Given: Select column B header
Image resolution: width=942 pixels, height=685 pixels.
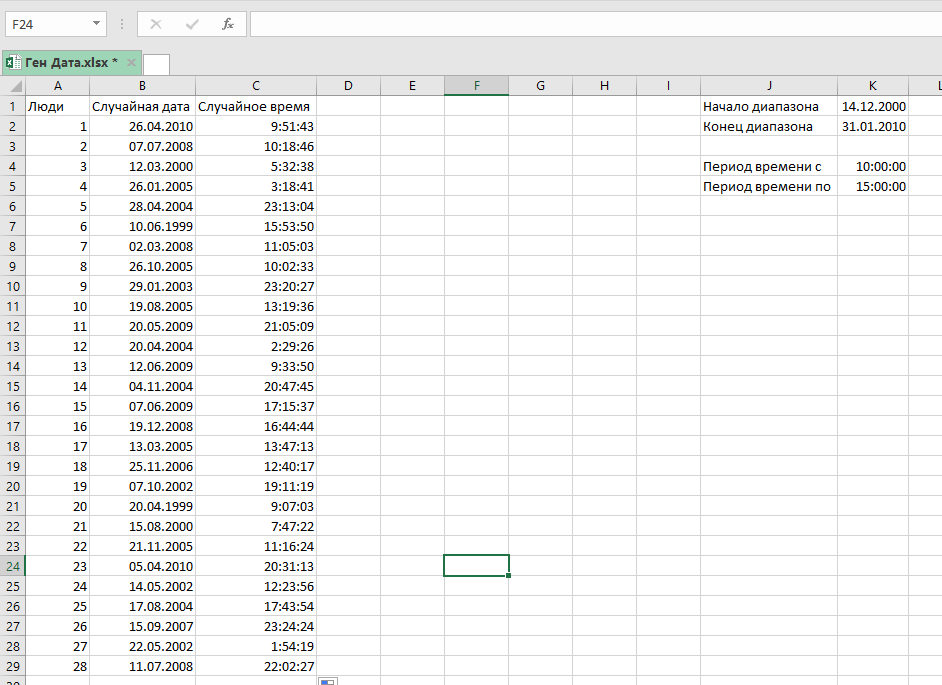Looking at the screenshot, I should tap(142, 86).
